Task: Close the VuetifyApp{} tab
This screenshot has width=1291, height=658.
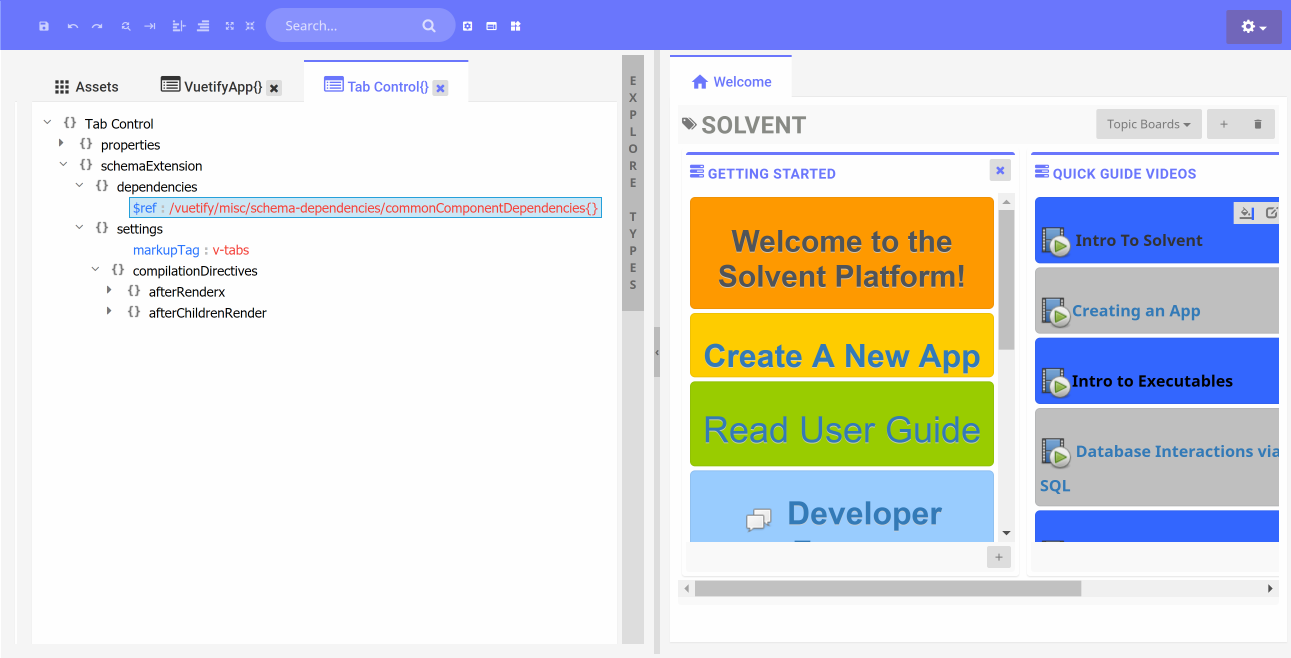Action: tap(274, 88)
